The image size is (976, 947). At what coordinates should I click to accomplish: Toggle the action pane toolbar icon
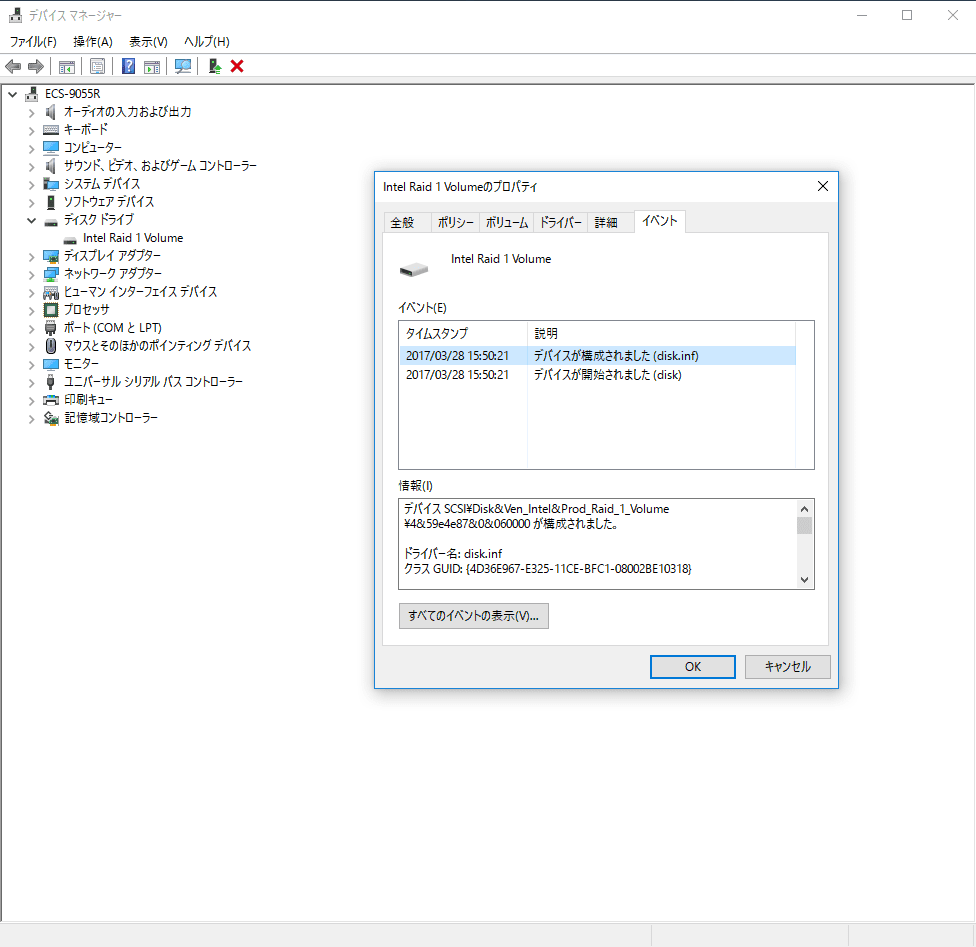tap(152, 66)
